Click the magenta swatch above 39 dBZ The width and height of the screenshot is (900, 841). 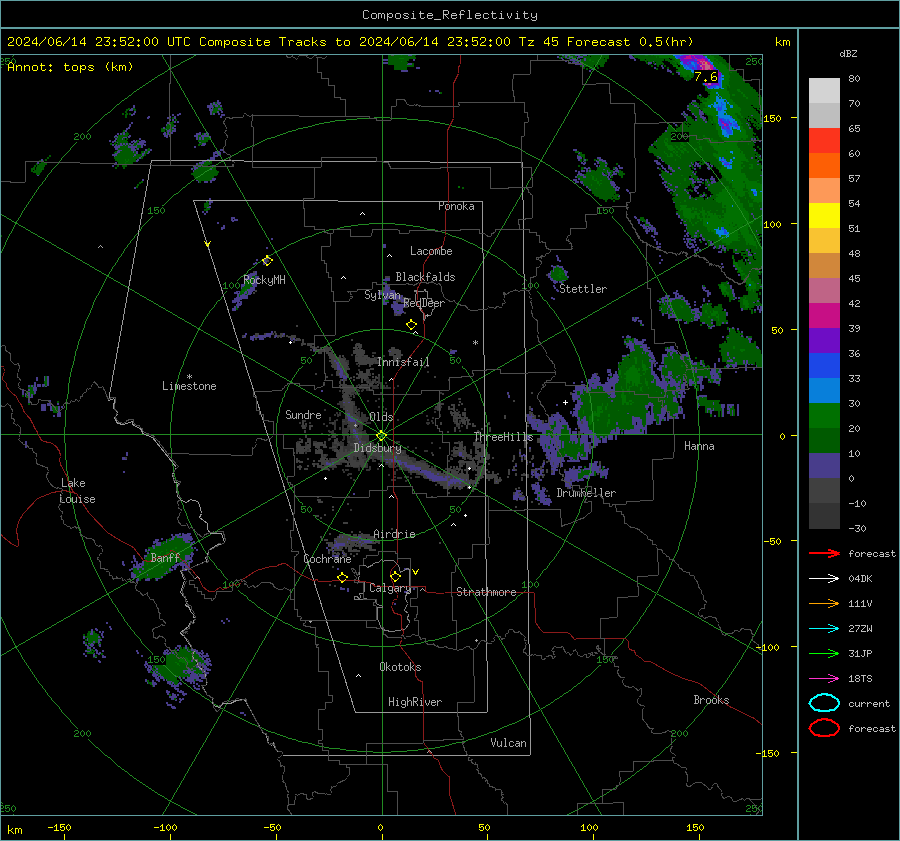(824, 315)
